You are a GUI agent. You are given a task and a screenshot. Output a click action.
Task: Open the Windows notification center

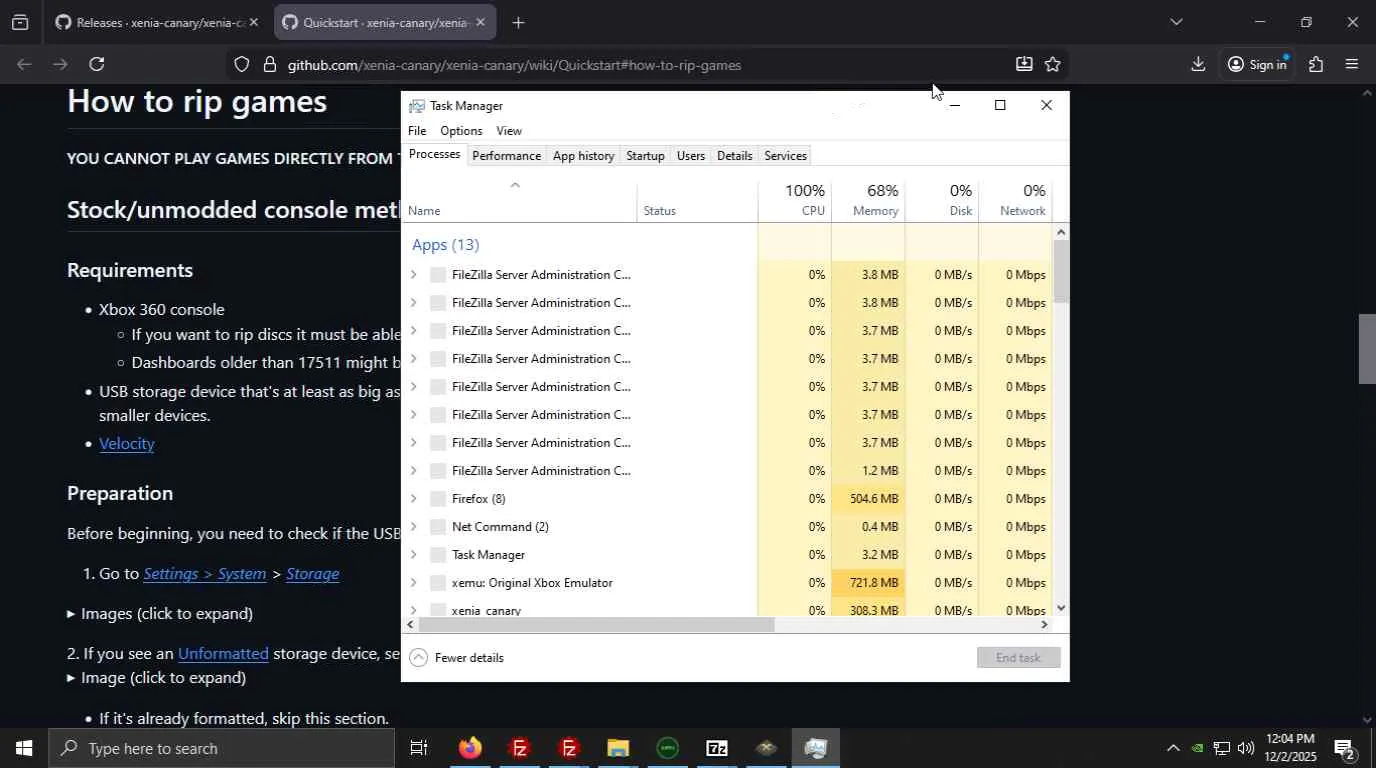tap(1344, 748)
